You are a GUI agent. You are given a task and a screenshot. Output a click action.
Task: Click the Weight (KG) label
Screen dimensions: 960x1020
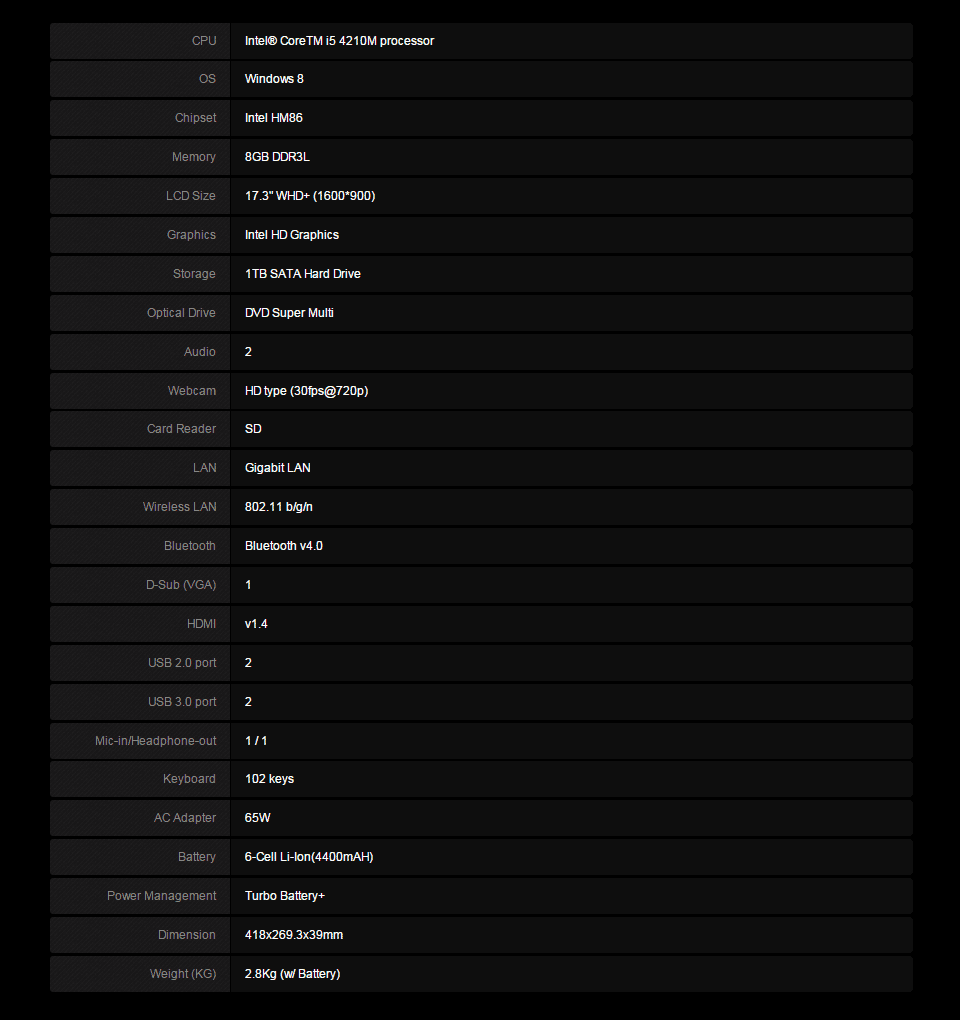click(183, 974)
